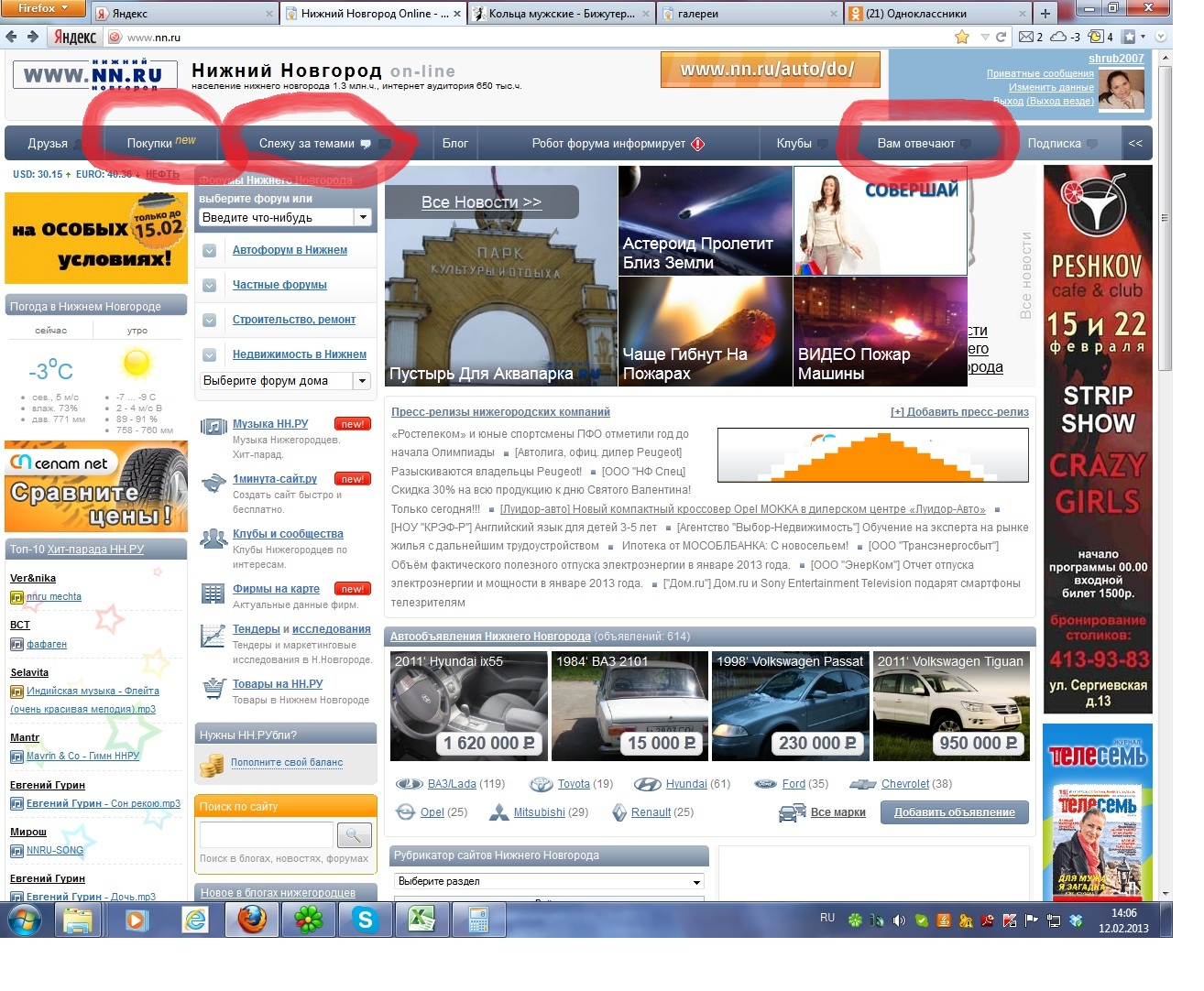Click Пополните свой баланс link
This screenshot has height=991, width=1204.
[287, 762]
